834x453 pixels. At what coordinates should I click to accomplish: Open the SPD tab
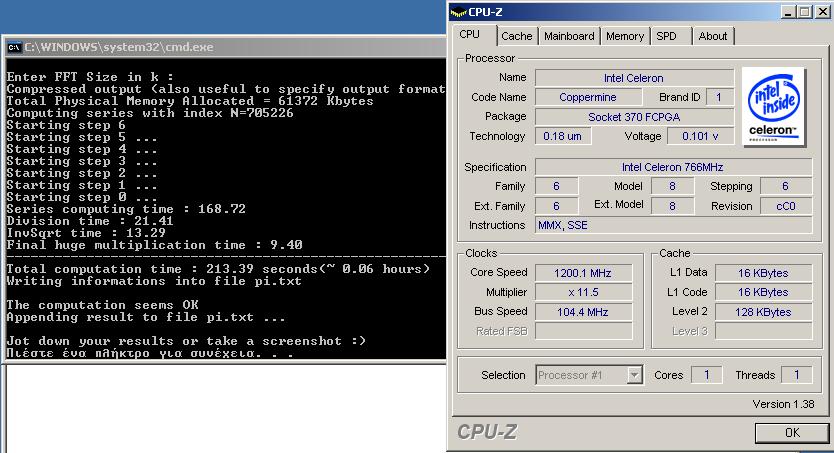click(x=666, y=36)
